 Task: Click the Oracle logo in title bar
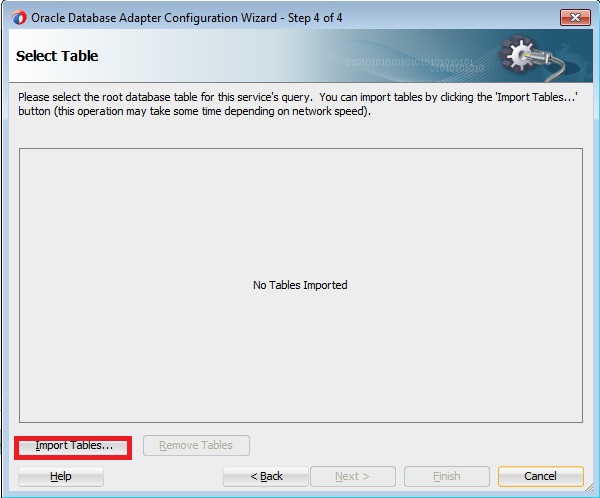click(x=19, y=17)
